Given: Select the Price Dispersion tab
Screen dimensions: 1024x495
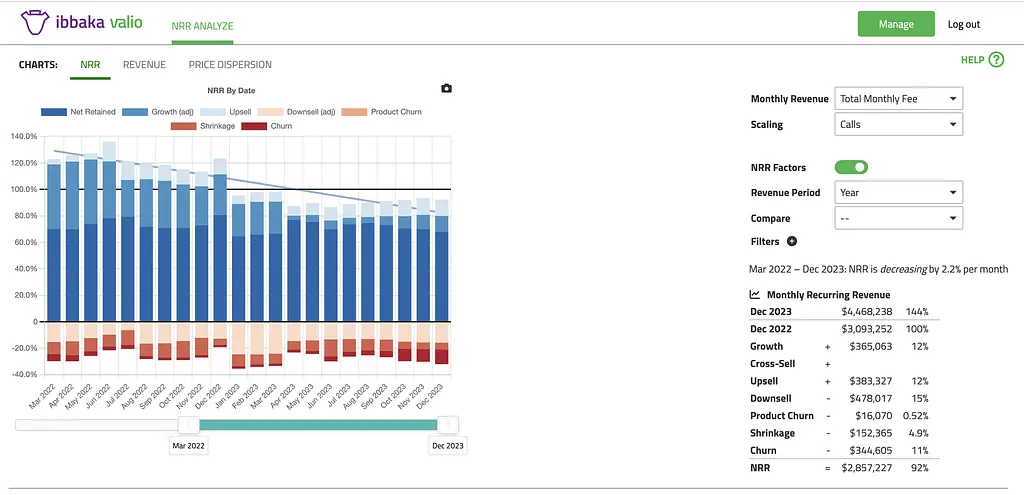Looking at the screenshot, I should click(230, 65).
